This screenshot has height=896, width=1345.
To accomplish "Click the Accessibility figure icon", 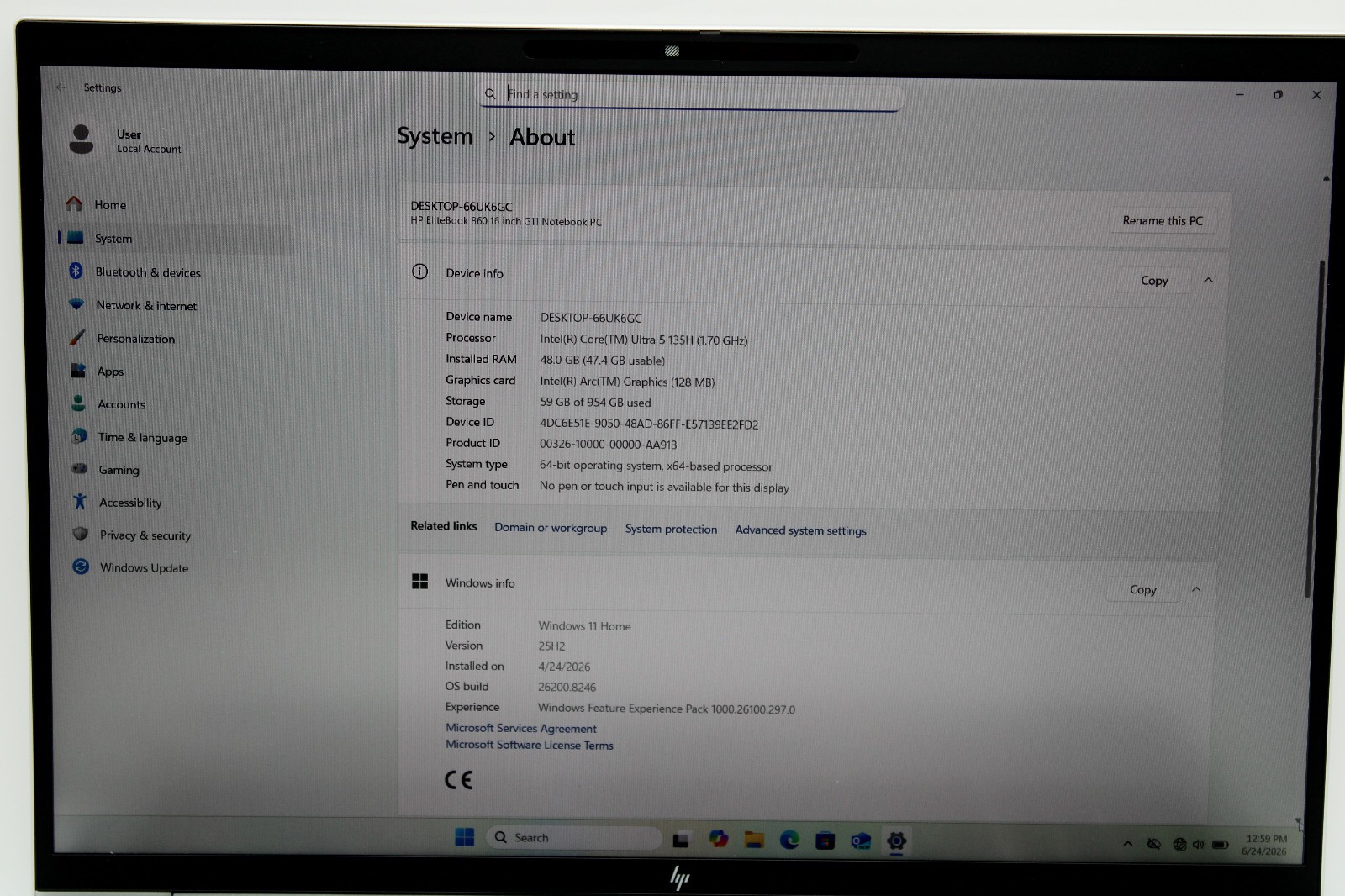I will pos(80,502).
